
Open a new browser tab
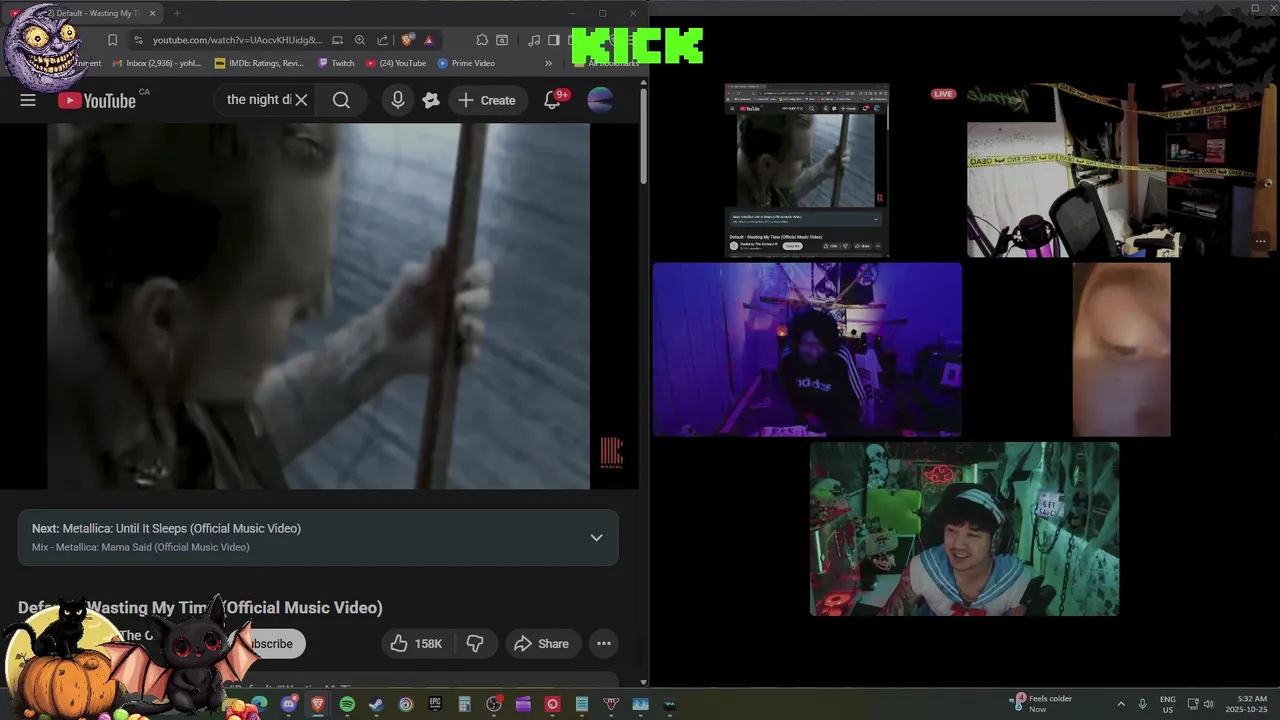(x=177, y=13)
